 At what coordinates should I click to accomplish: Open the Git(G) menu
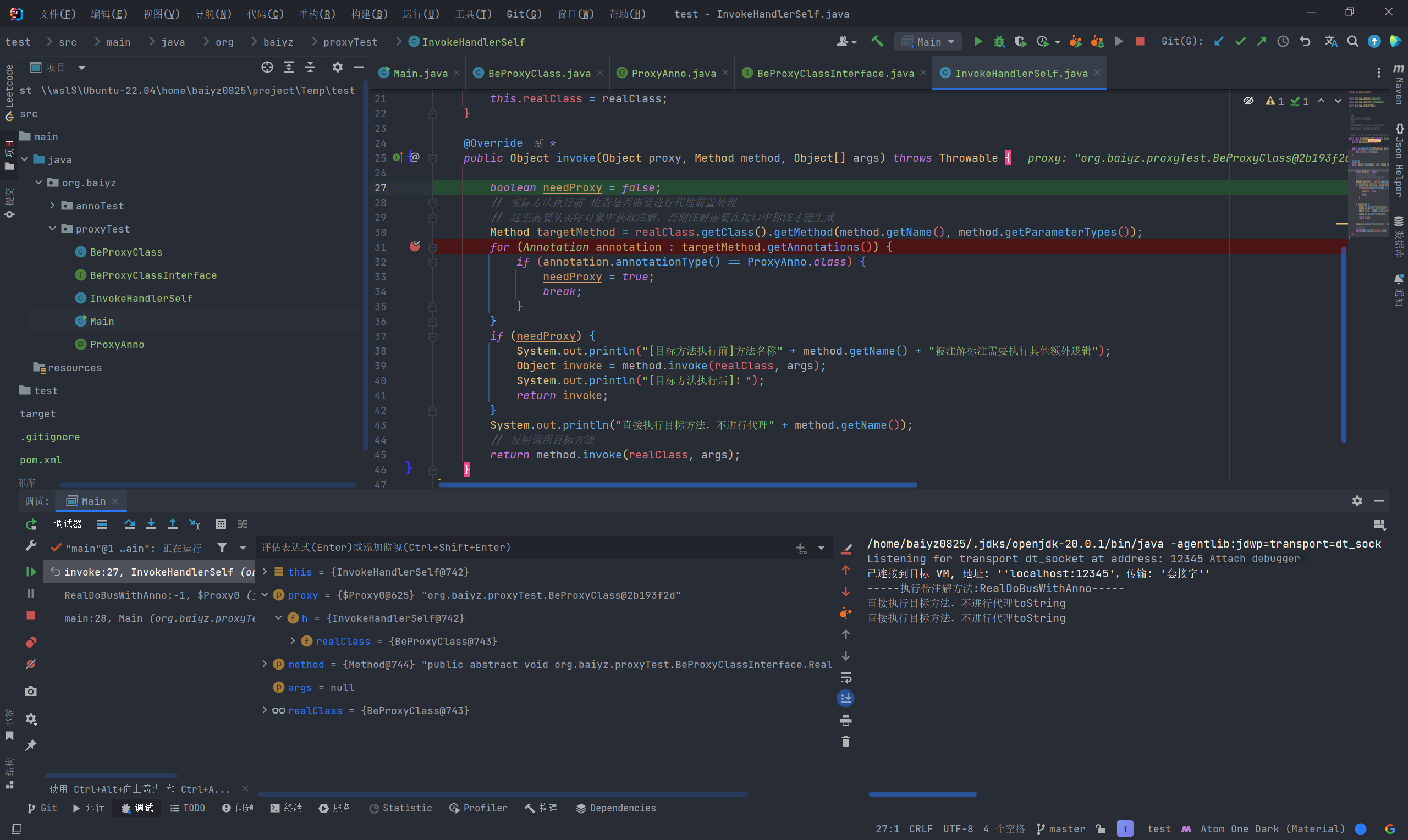point(524,14)
